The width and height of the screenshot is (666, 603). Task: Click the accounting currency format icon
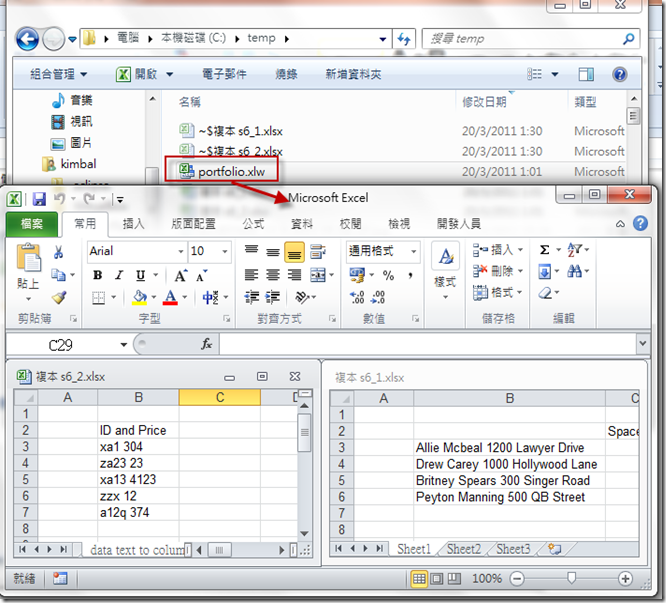coord(357,275)
